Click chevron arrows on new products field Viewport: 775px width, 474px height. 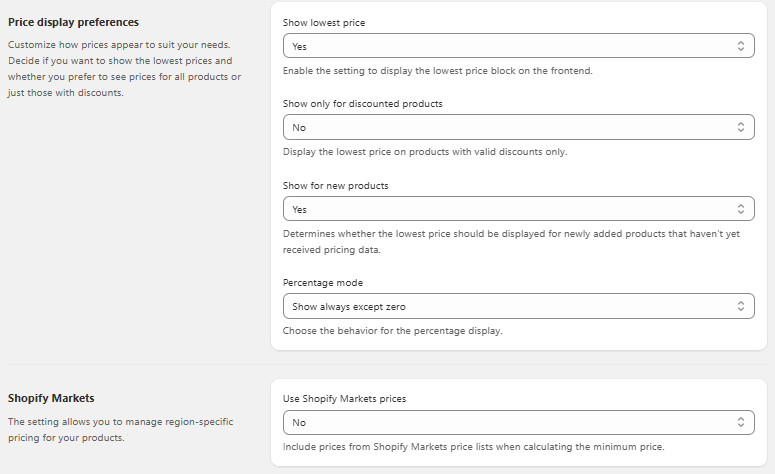(740, 209)
